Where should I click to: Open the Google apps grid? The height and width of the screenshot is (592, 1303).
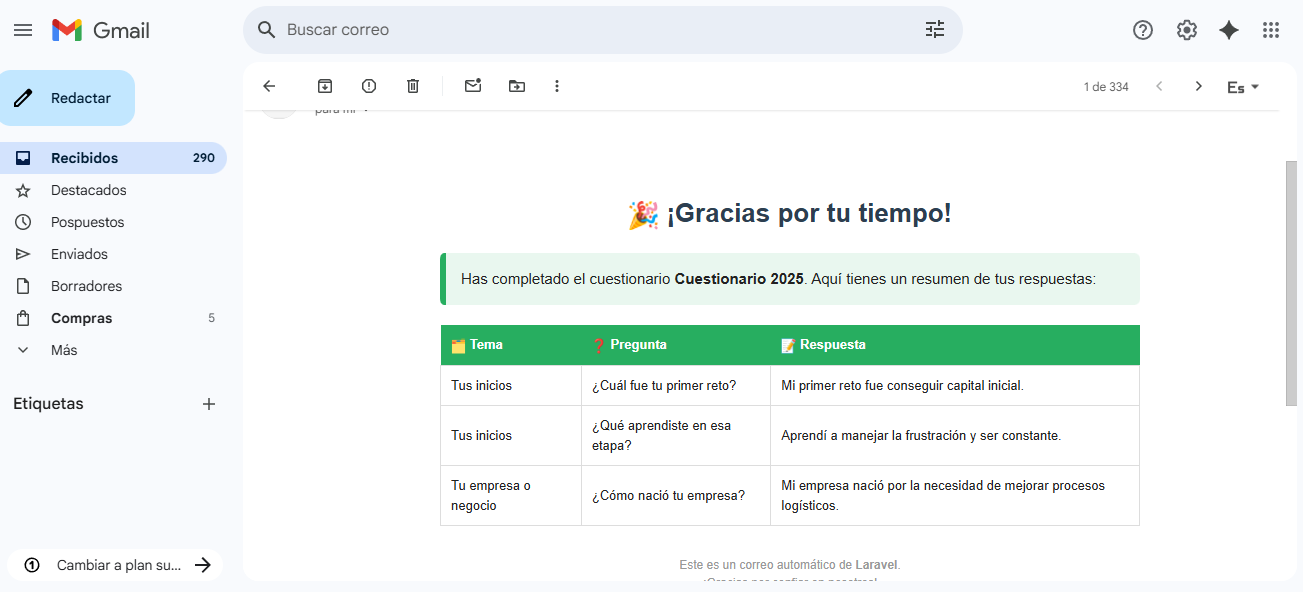coord(1271,30)
